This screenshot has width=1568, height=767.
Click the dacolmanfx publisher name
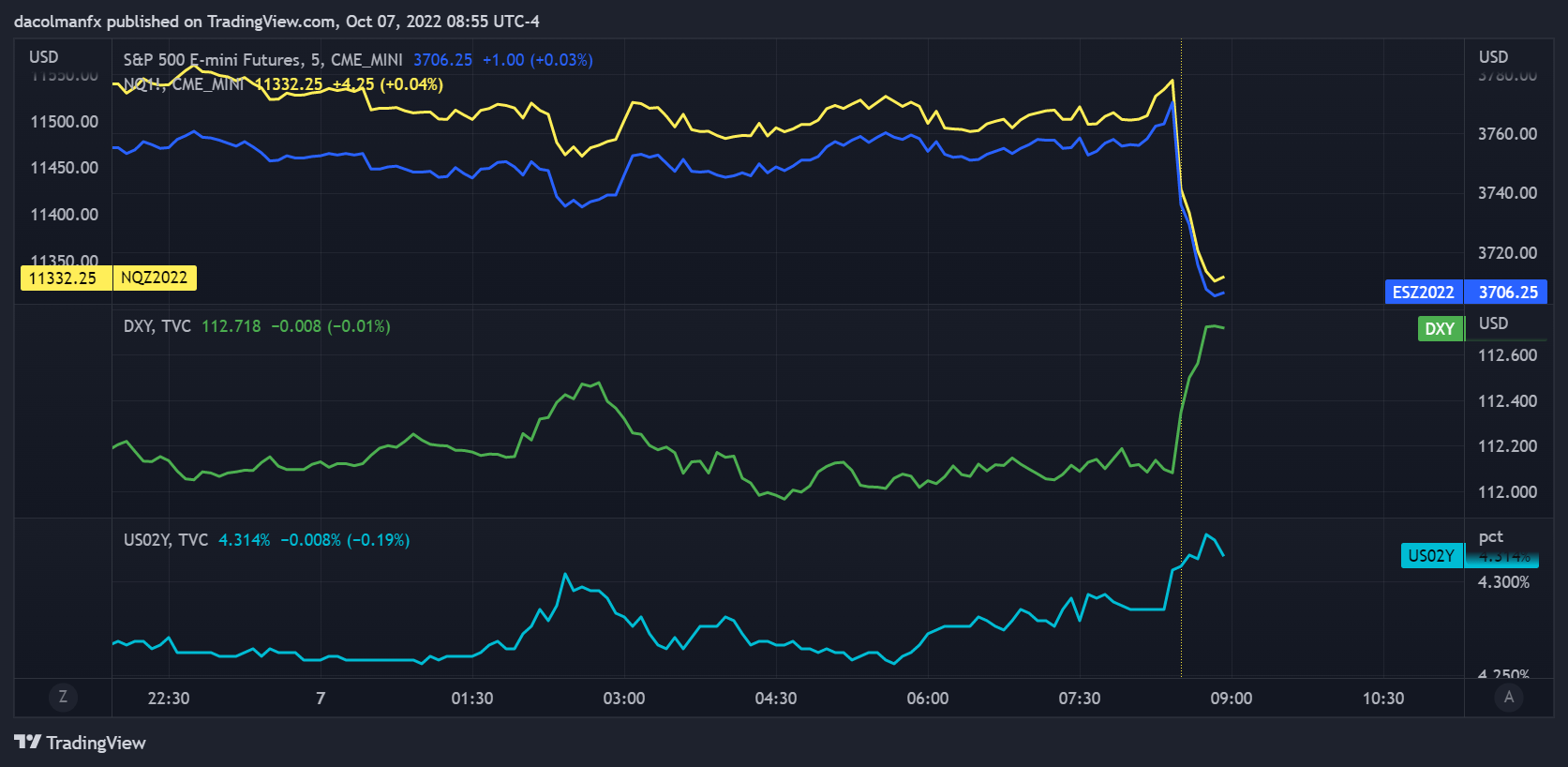tap(58, 22)
